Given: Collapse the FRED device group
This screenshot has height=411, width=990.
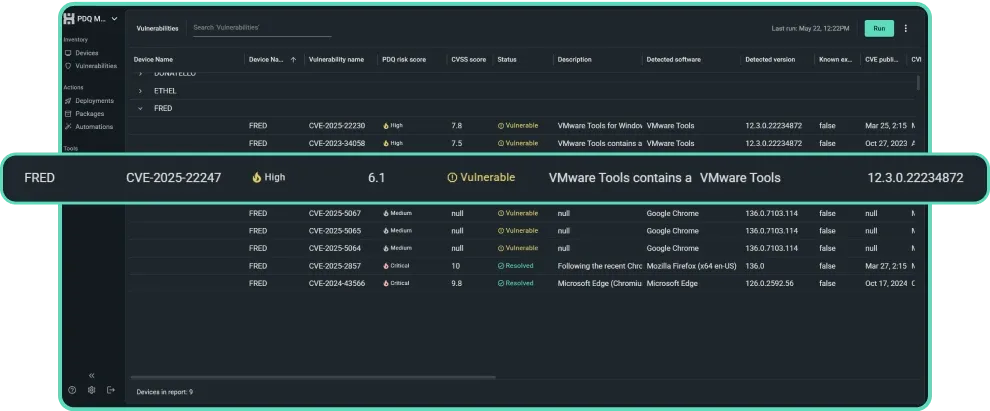Looking at the screenshot, I should (140, 109).
